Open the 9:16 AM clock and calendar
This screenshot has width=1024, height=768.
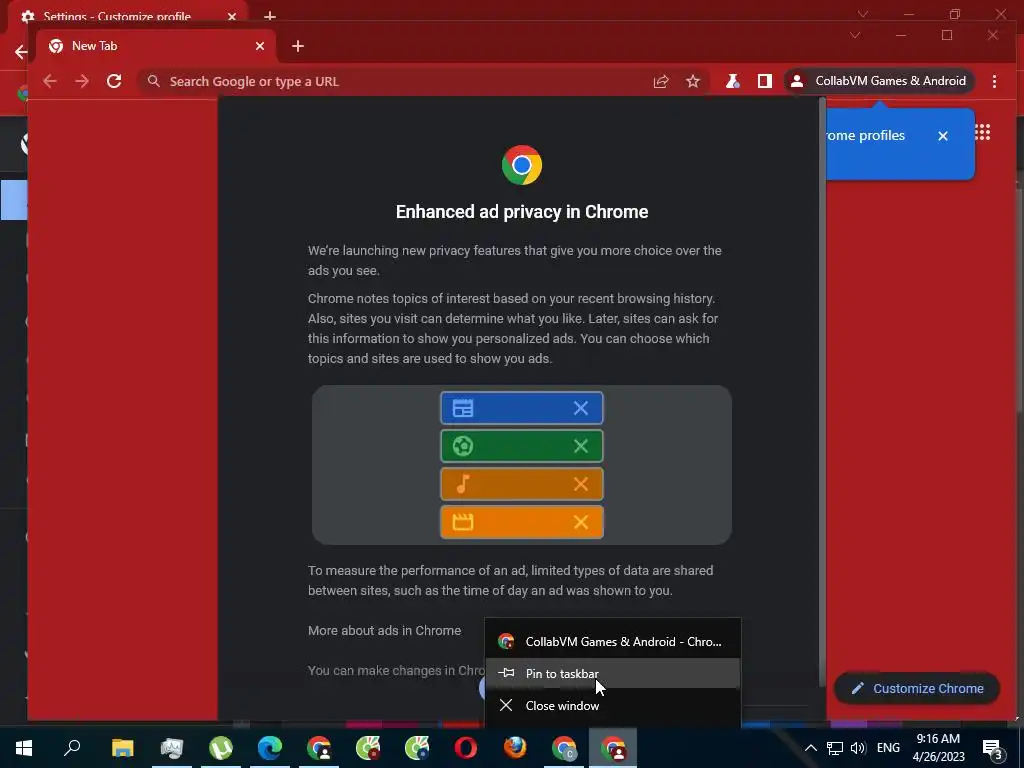pyautogui.click(x=938, y=748)
